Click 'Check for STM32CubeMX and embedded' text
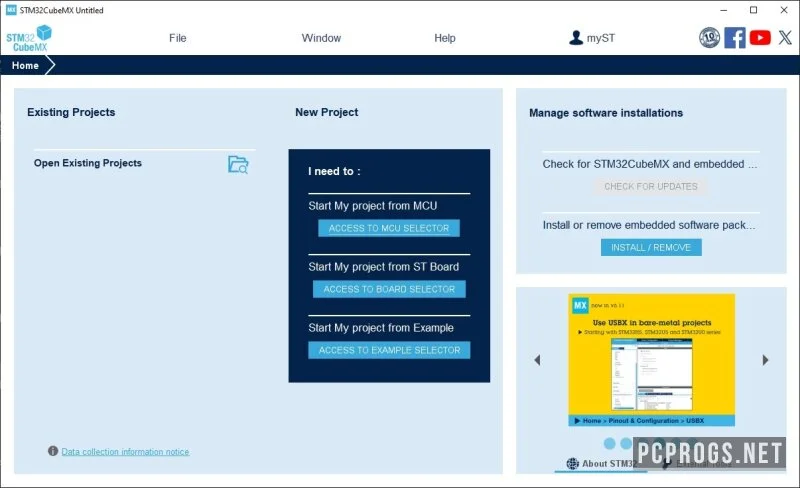This screenshot has height=488, width=800. 649,164
